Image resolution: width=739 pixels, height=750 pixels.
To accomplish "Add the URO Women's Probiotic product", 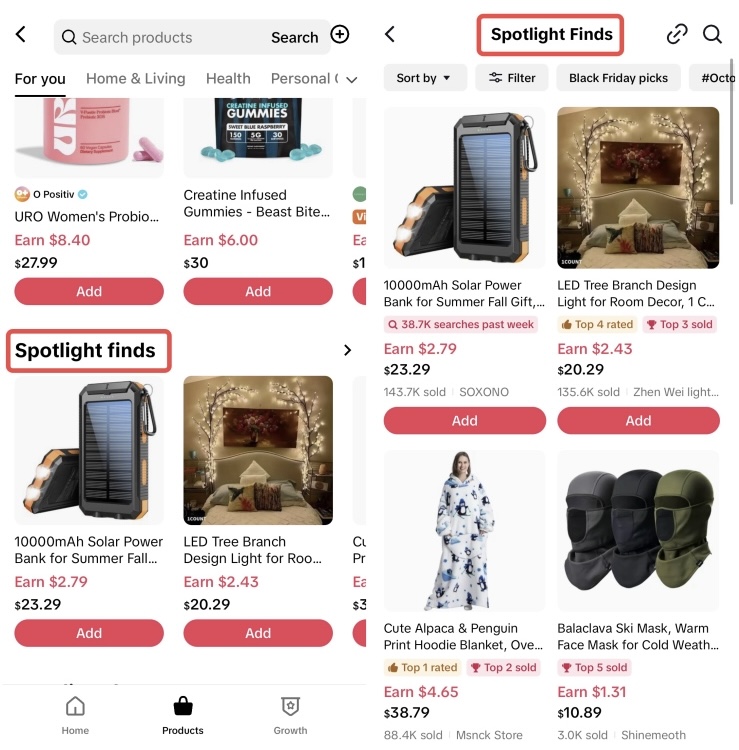I will [x=89, y=291].
